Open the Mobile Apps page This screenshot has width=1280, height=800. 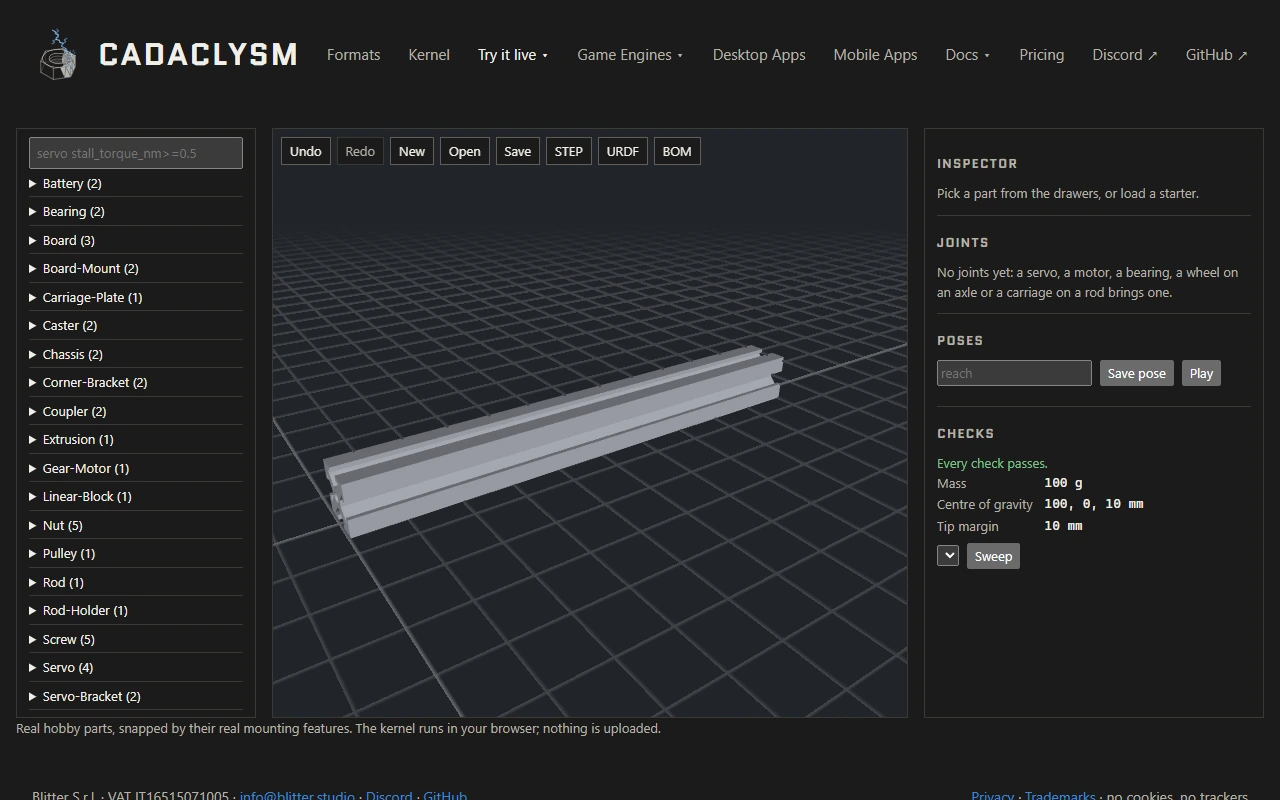point(875,55)
